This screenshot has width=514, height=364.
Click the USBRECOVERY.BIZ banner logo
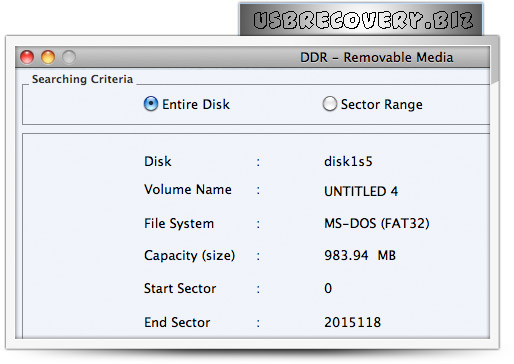click(x=362, y=20)
